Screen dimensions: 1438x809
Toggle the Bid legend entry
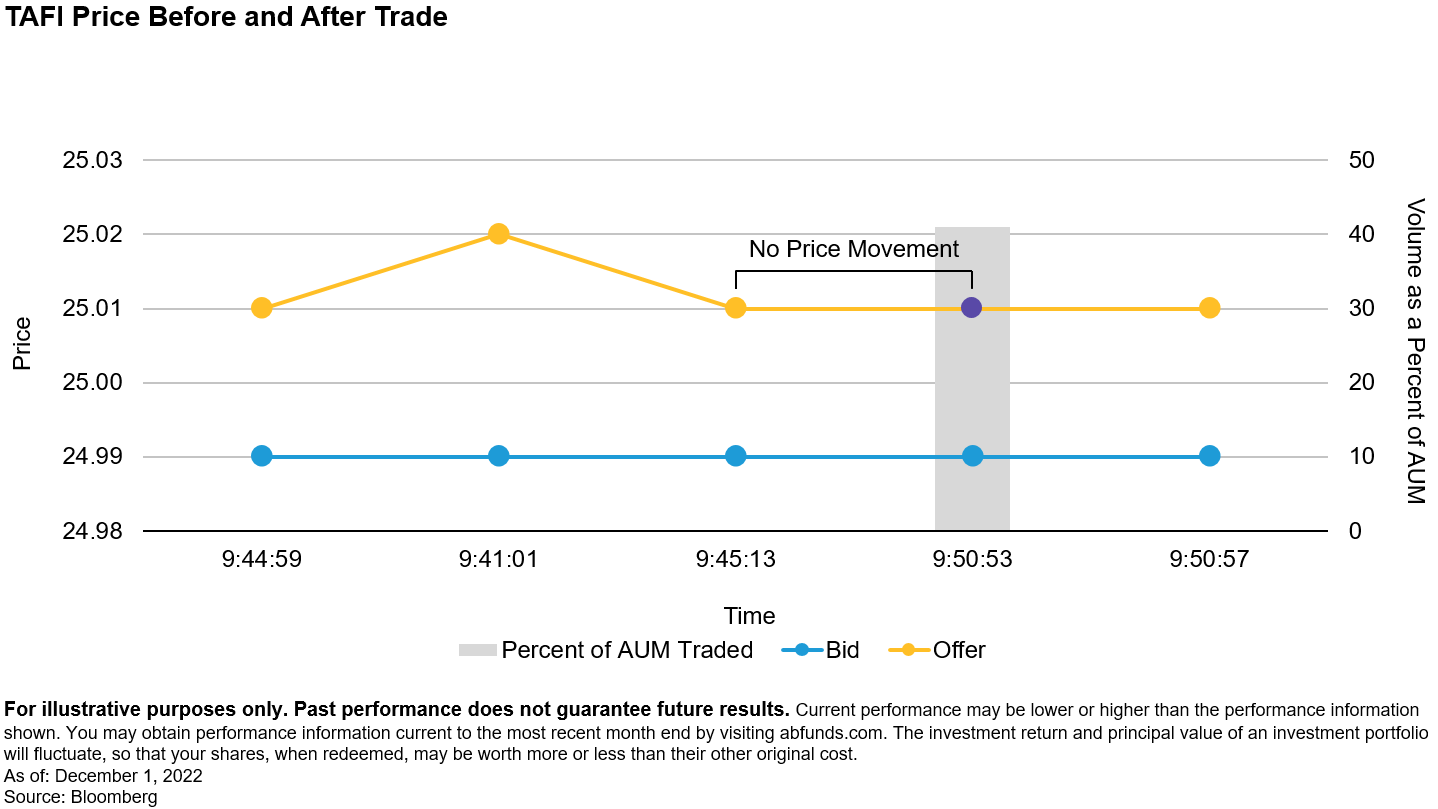click(x=820, y=650)
